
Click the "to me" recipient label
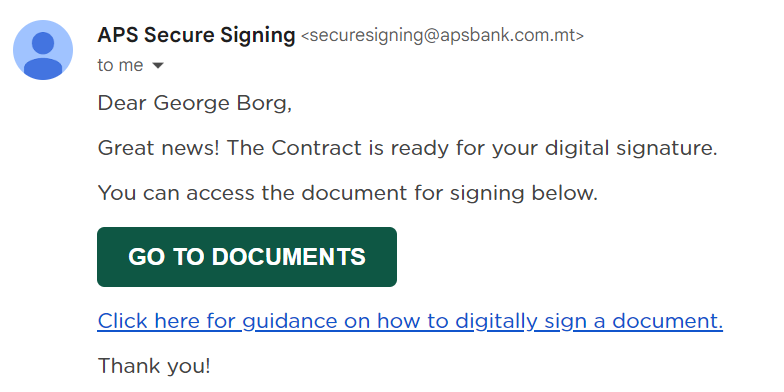(120, 66)
